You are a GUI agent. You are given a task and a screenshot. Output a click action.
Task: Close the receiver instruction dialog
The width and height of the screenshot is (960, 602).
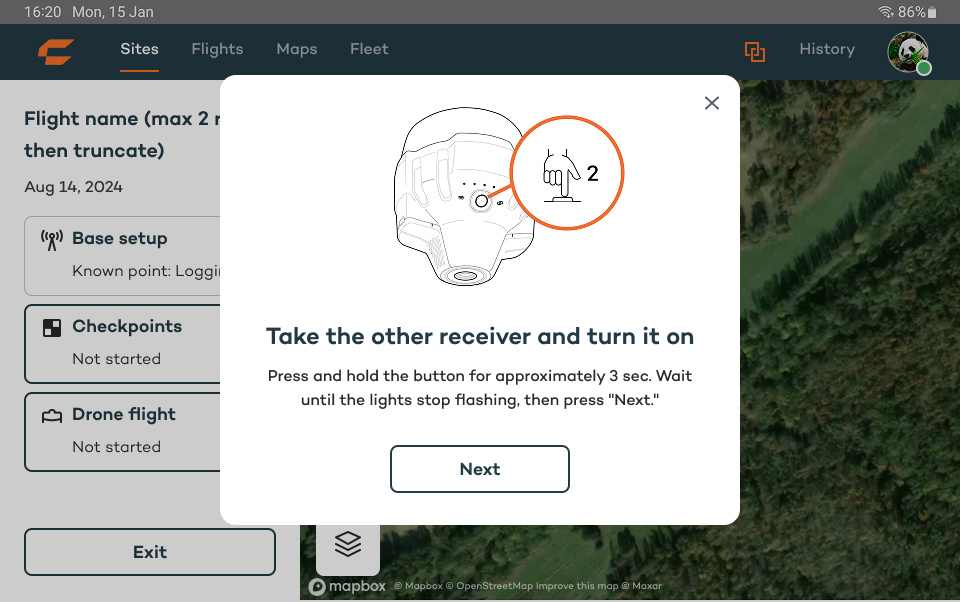pyautogui.click(x=711, y=103)
